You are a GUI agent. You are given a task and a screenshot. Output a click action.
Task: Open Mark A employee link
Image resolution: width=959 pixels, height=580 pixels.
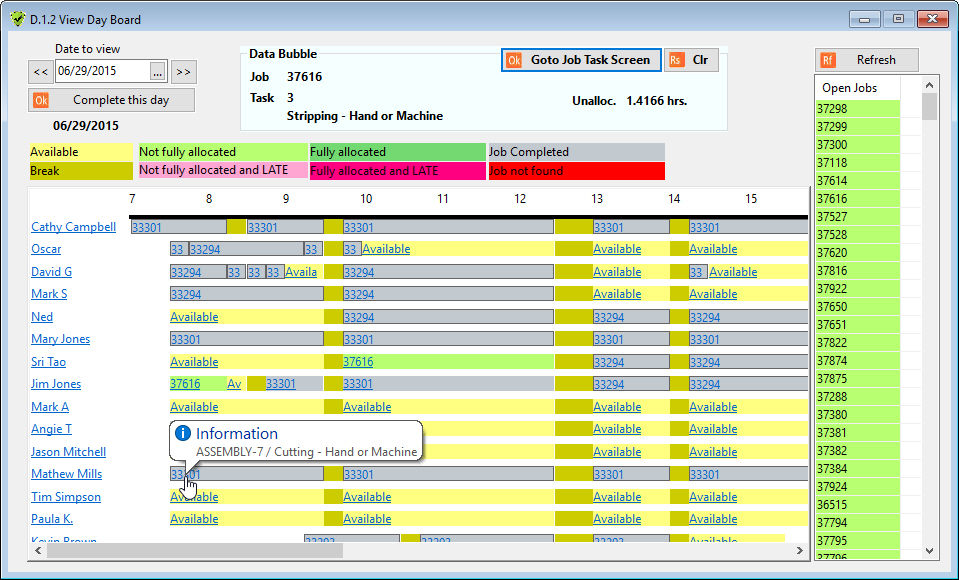point(50,407)
